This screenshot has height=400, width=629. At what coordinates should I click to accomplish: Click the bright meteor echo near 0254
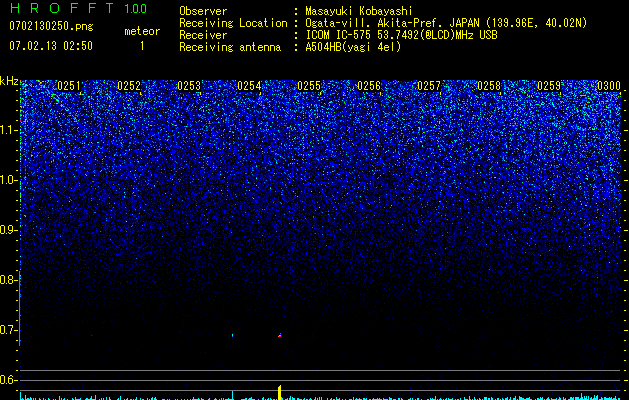(x=280, y=335)
